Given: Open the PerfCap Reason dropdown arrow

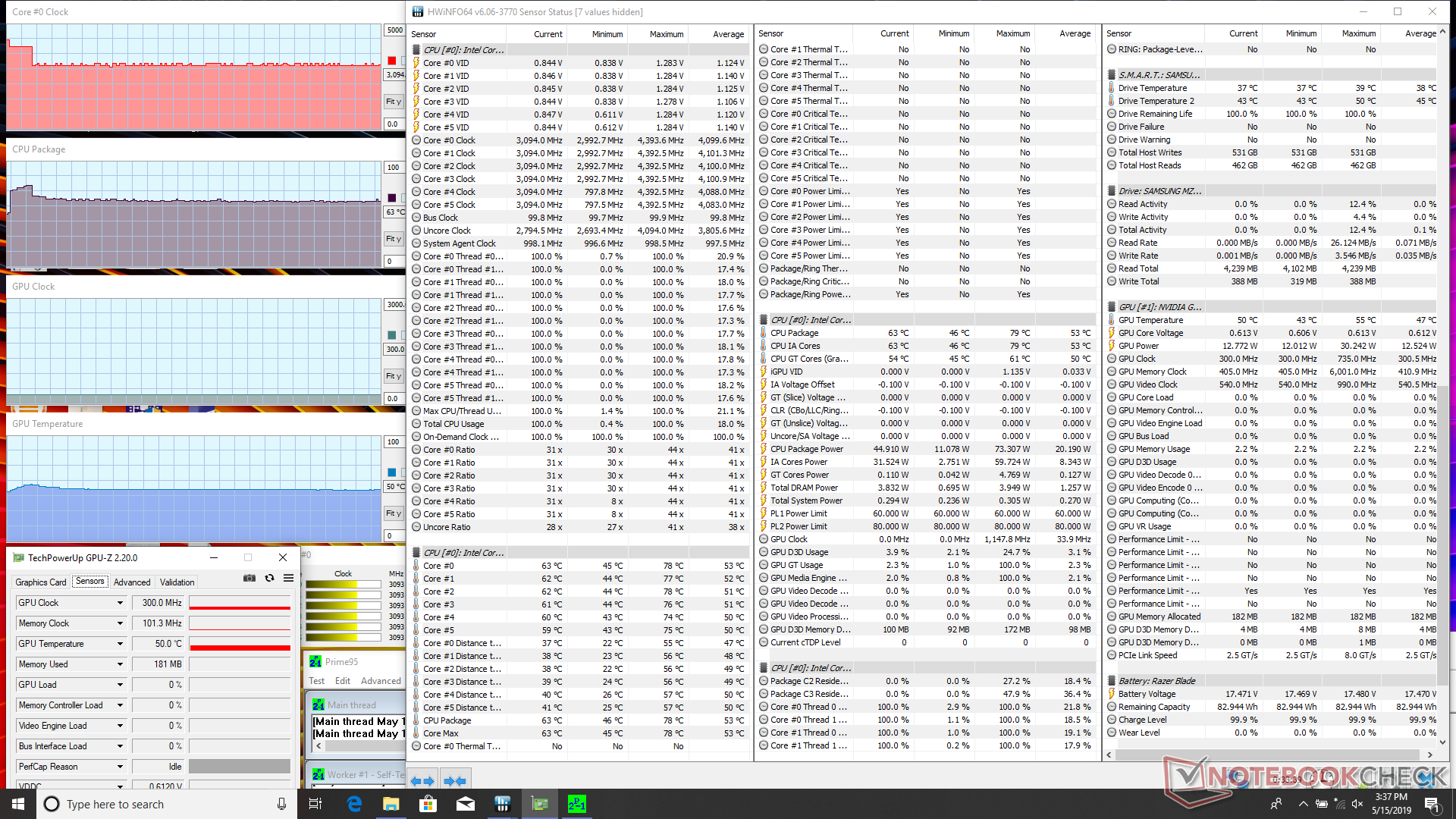Looking at the screenshot, I should coord(120,767).
